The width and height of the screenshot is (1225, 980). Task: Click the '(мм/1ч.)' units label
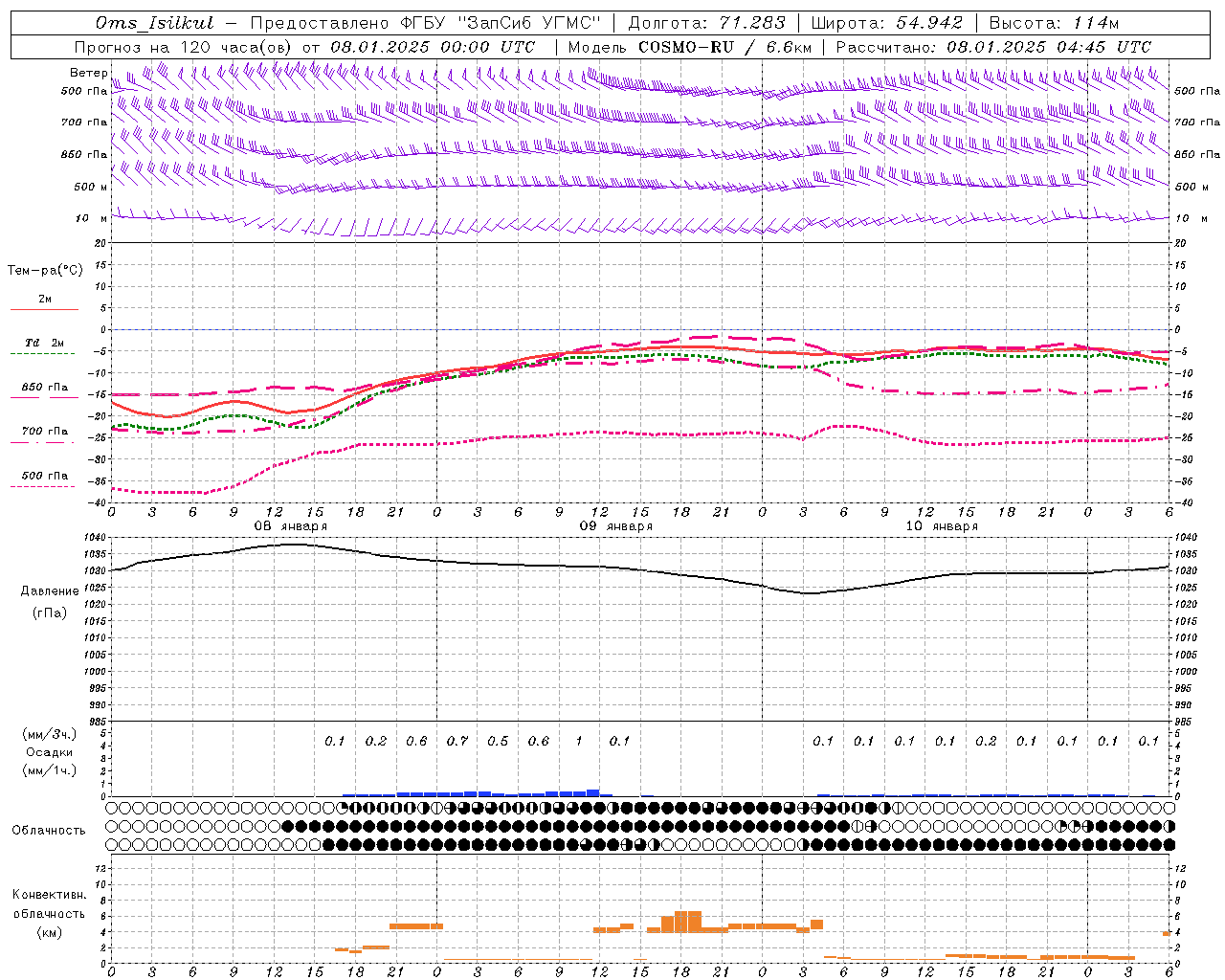(x=49, y=770)
